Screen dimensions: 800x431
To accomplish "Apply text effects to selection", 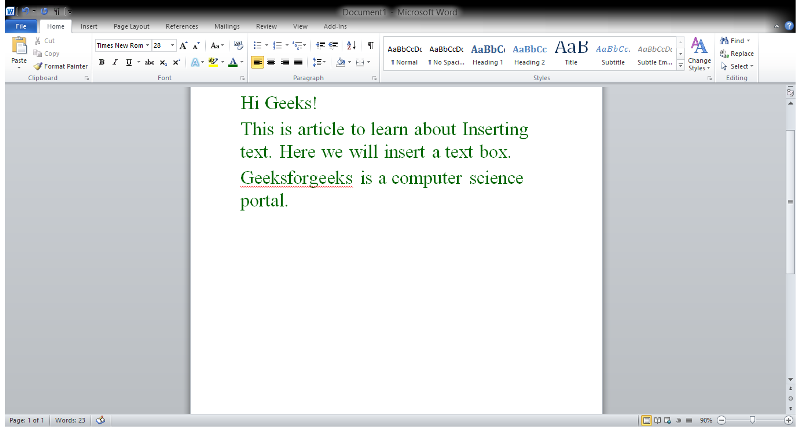I will tap(197, 62).
